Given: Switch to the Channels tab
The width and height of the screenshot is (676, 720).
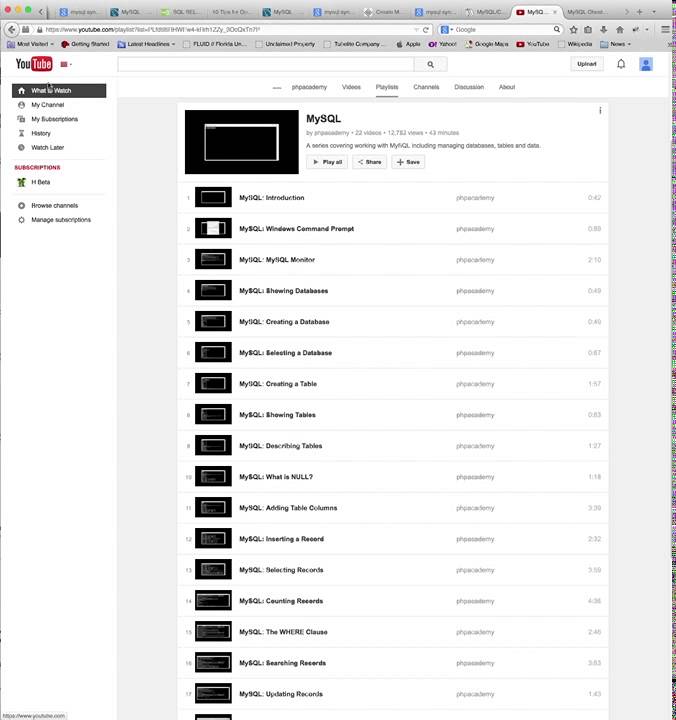Looking at the screenshot, I should (426, 87).
